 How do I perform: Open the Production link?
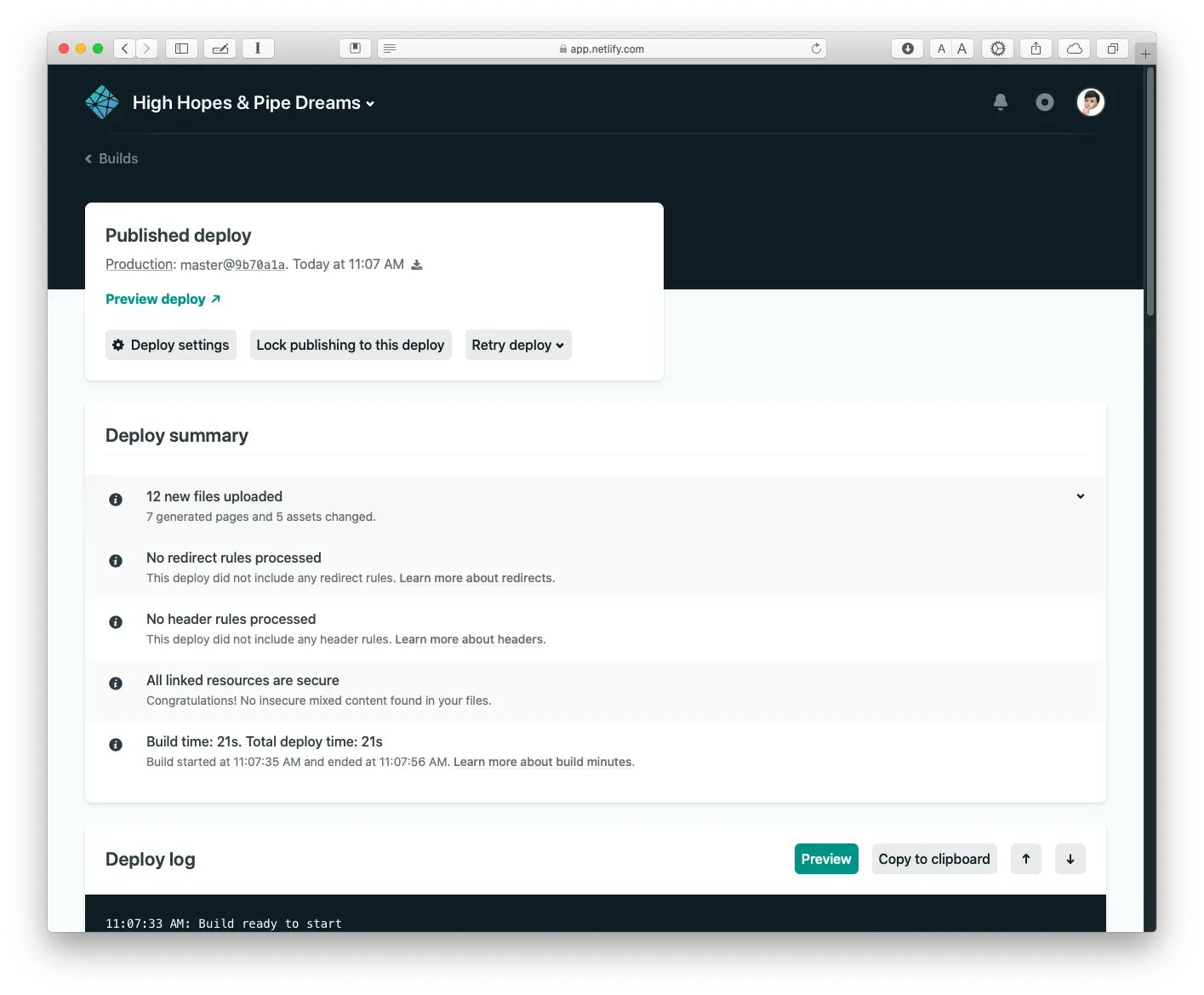[140, 265]
